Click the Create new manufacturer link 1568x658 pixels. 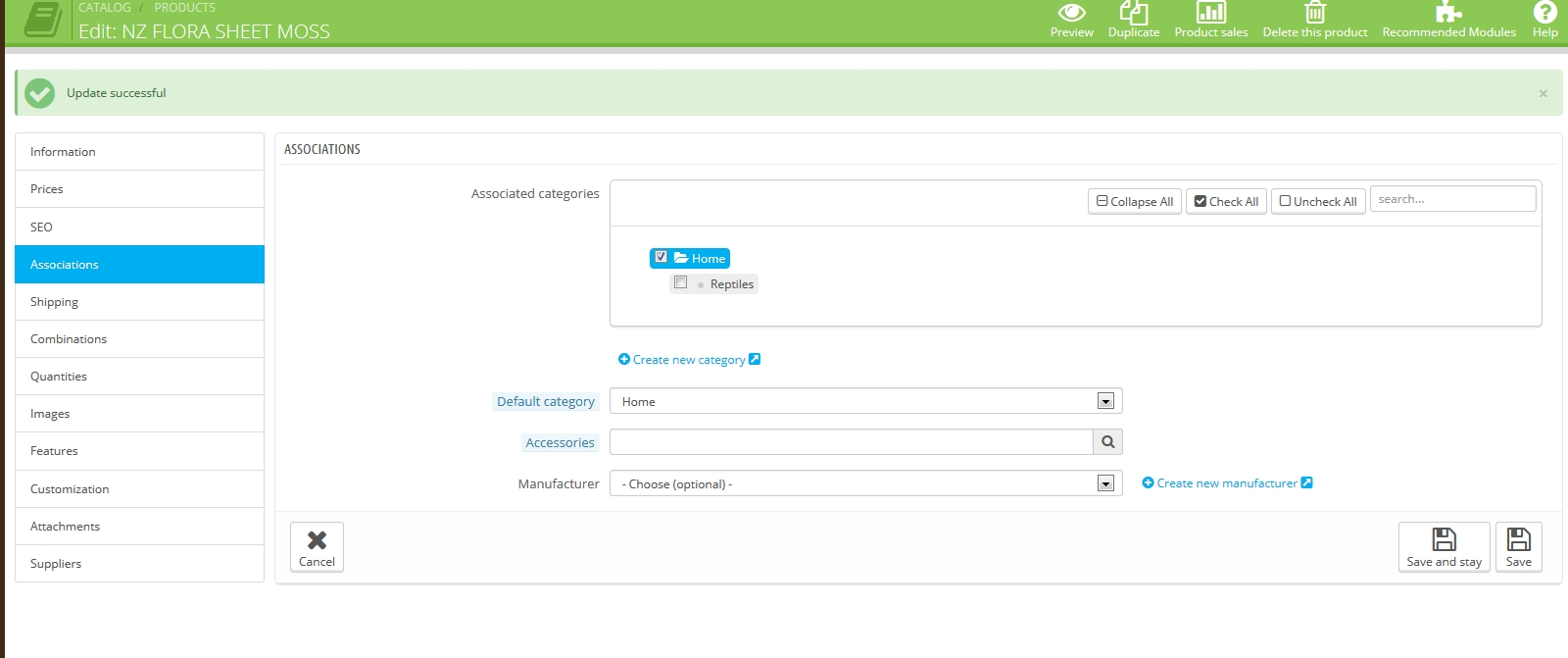1227,483
